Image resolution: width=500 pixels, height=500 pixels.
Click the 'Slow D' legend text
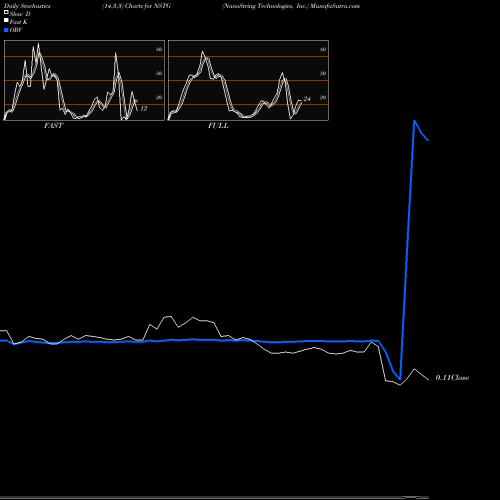coord(20,14)
